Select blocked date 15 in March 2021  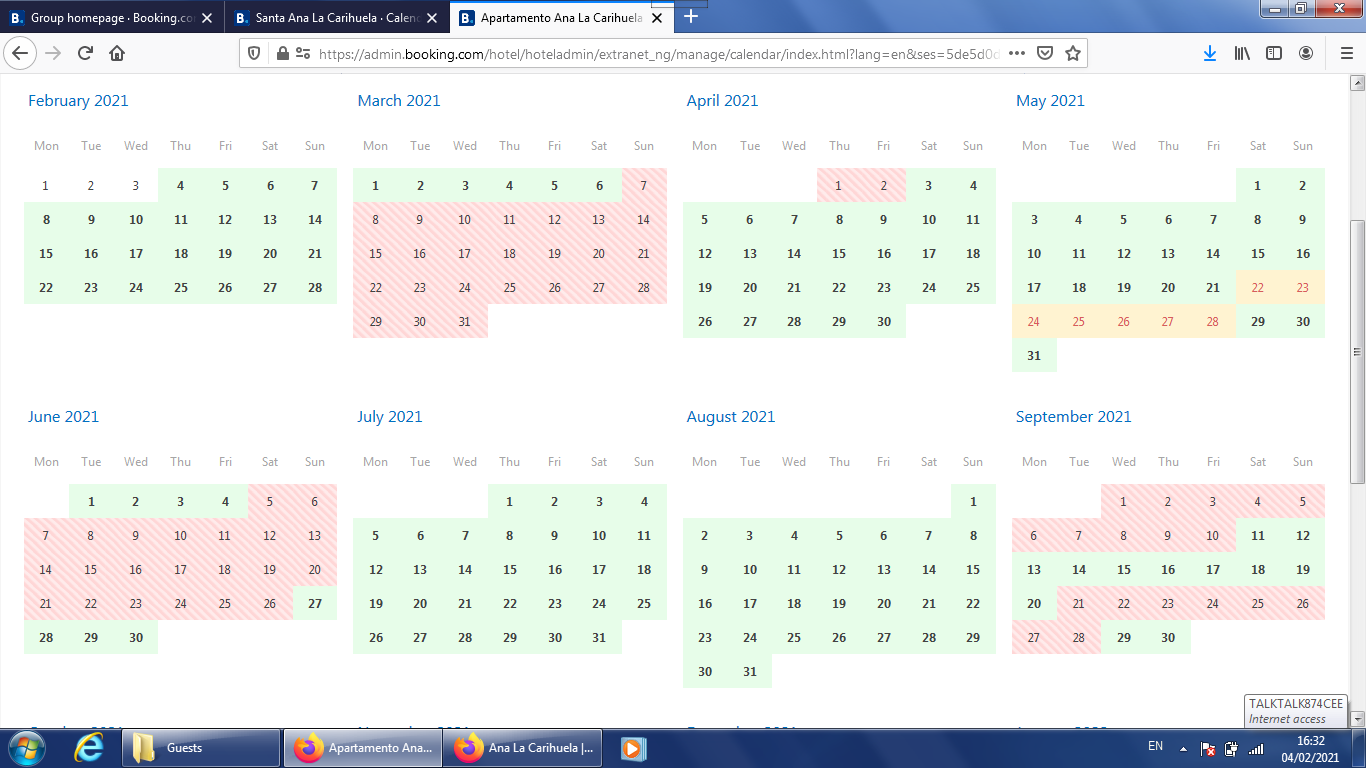[376, 254]
